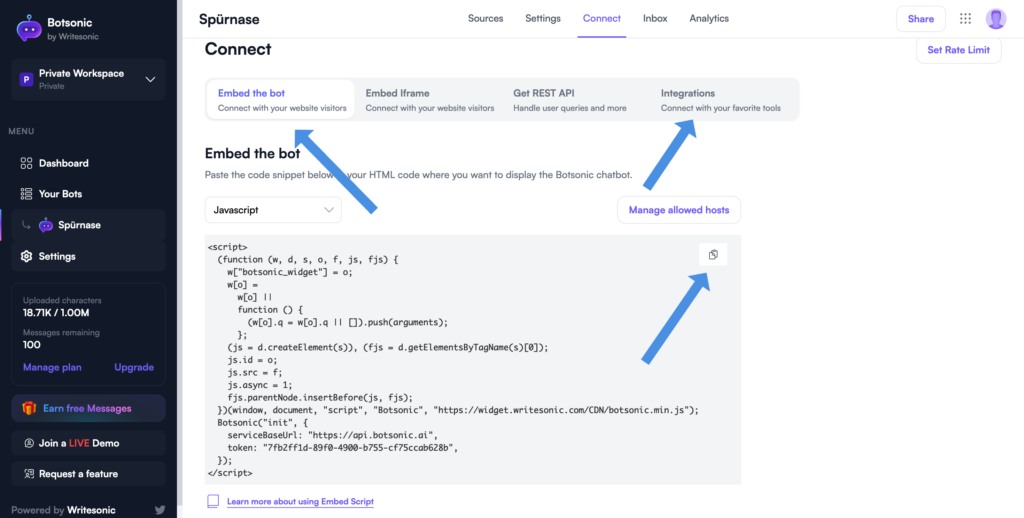Click the Private Workspace 'P' badge icon

(x=26, y=80)
